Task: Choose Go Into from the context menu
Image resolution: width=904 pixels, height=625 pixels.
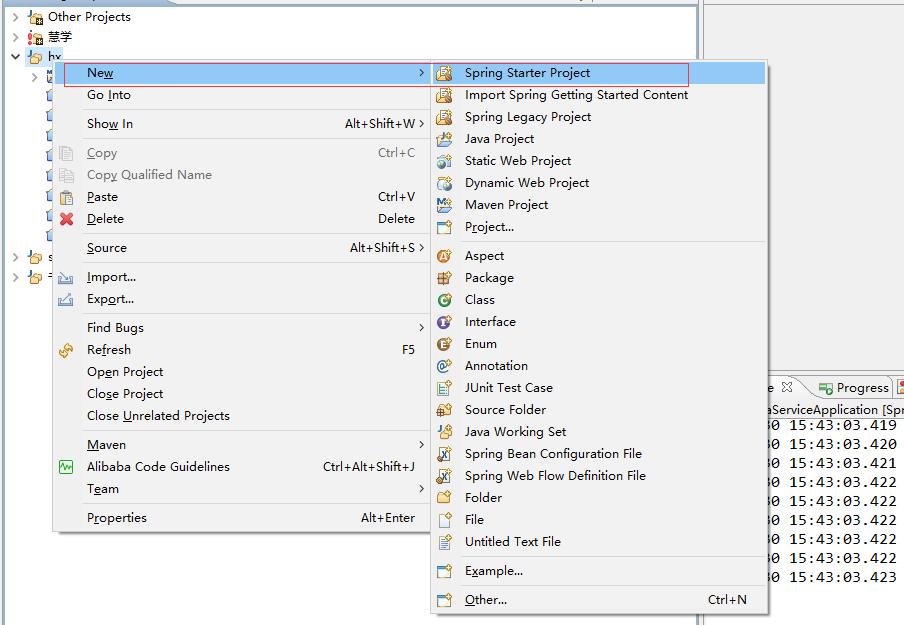Action: click(242, 95)
